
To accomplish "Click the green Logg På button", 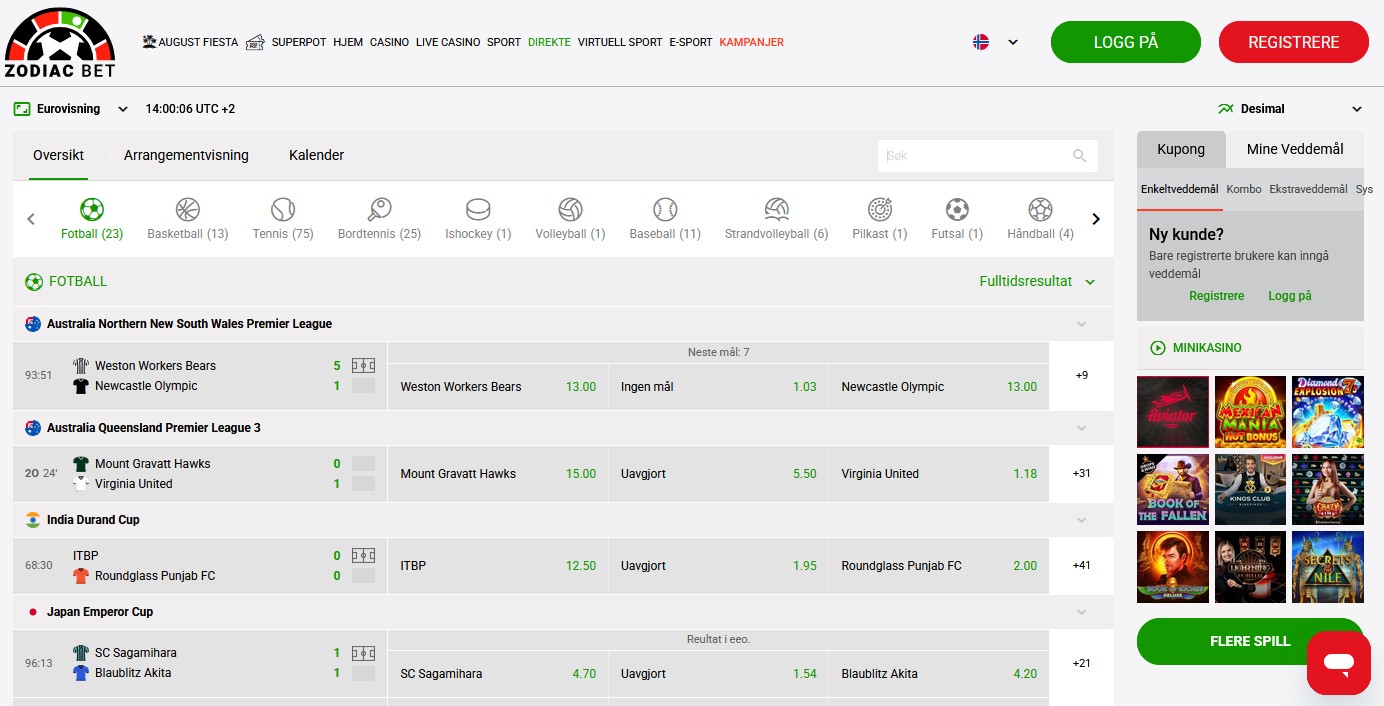I will [x=1126, y=42].
